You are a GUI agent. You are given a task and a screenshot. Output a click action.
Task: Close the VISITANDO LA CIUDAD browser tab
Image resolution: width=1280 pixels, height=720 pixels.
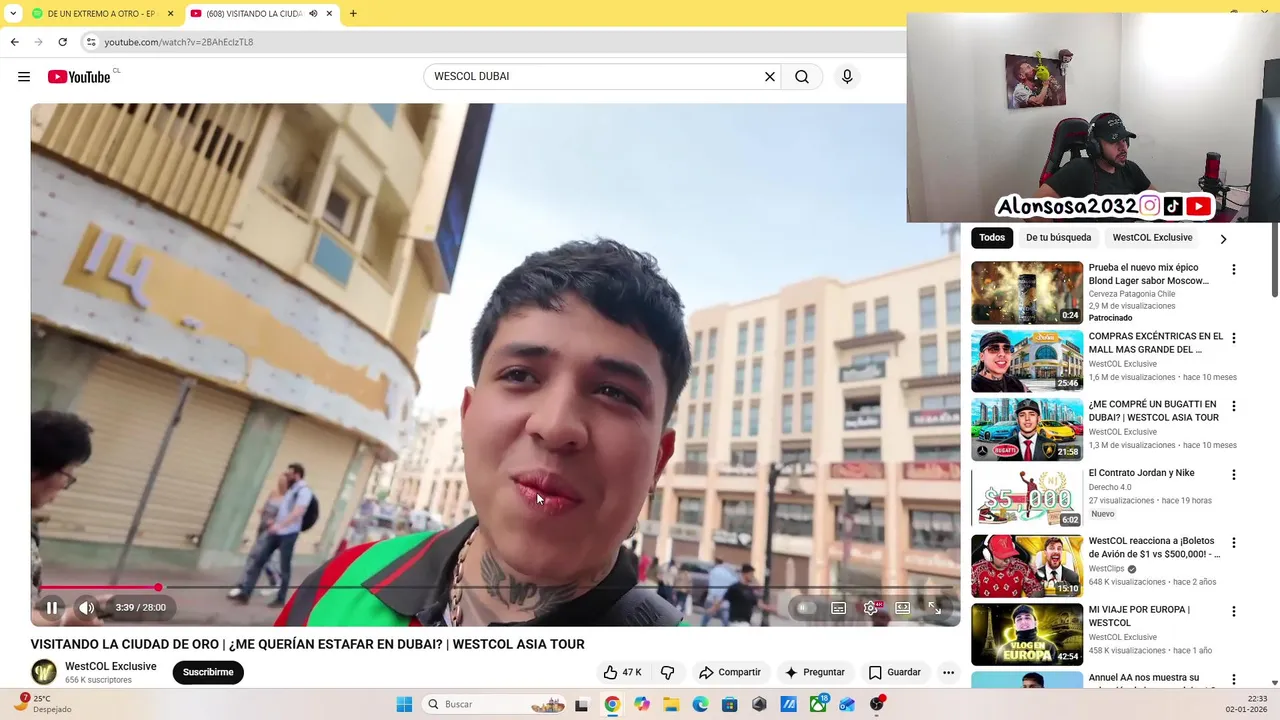click(329, 14)
